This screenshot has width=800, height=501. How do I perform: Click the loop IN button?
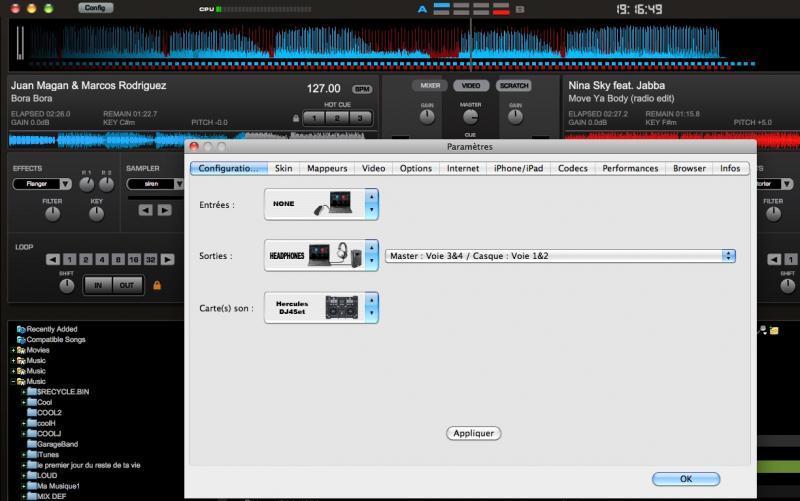98,285
